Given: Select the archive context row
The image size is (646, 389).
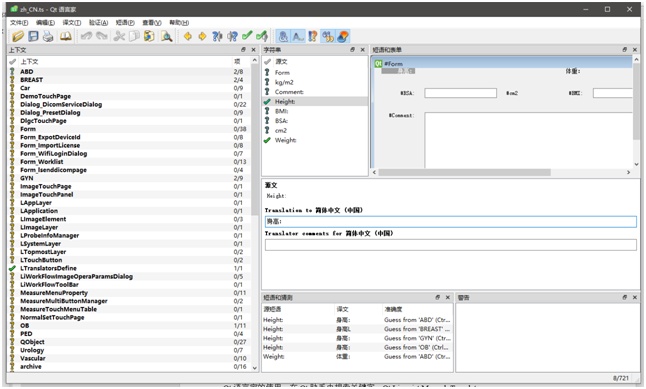Looking at the screenshot, I should (129, 367).
